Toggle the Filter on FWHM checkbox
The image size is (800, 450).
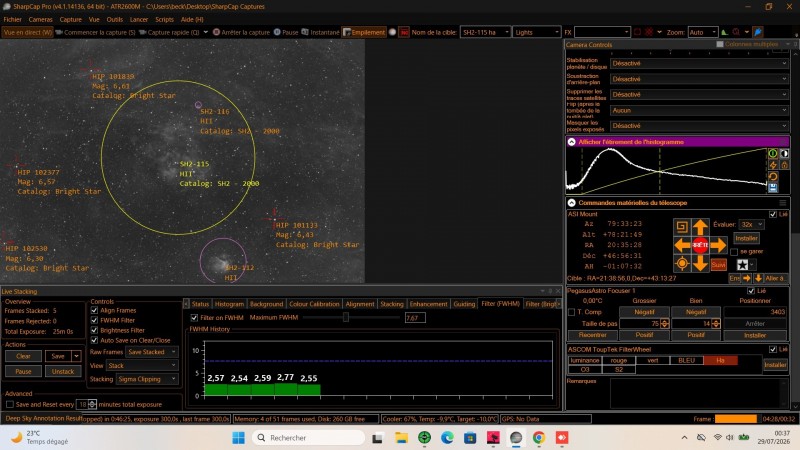click(x=194, y=317)
